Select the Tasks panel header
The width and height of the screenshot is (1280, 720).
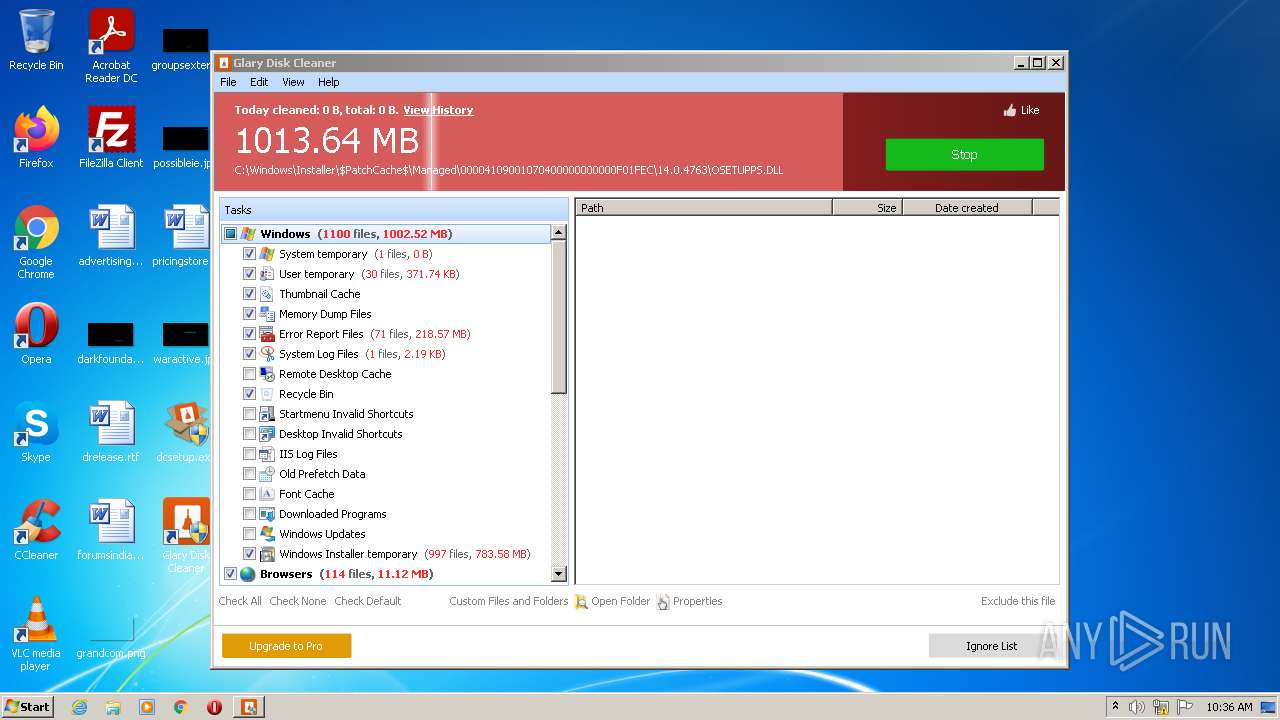coord(394,209)
